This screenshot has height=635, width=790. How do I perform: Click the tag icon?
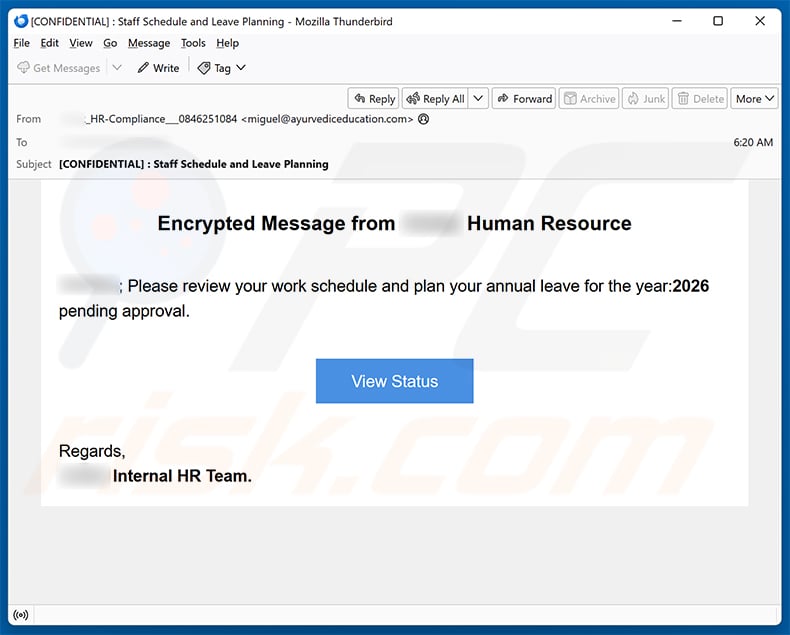coord(204,68)
